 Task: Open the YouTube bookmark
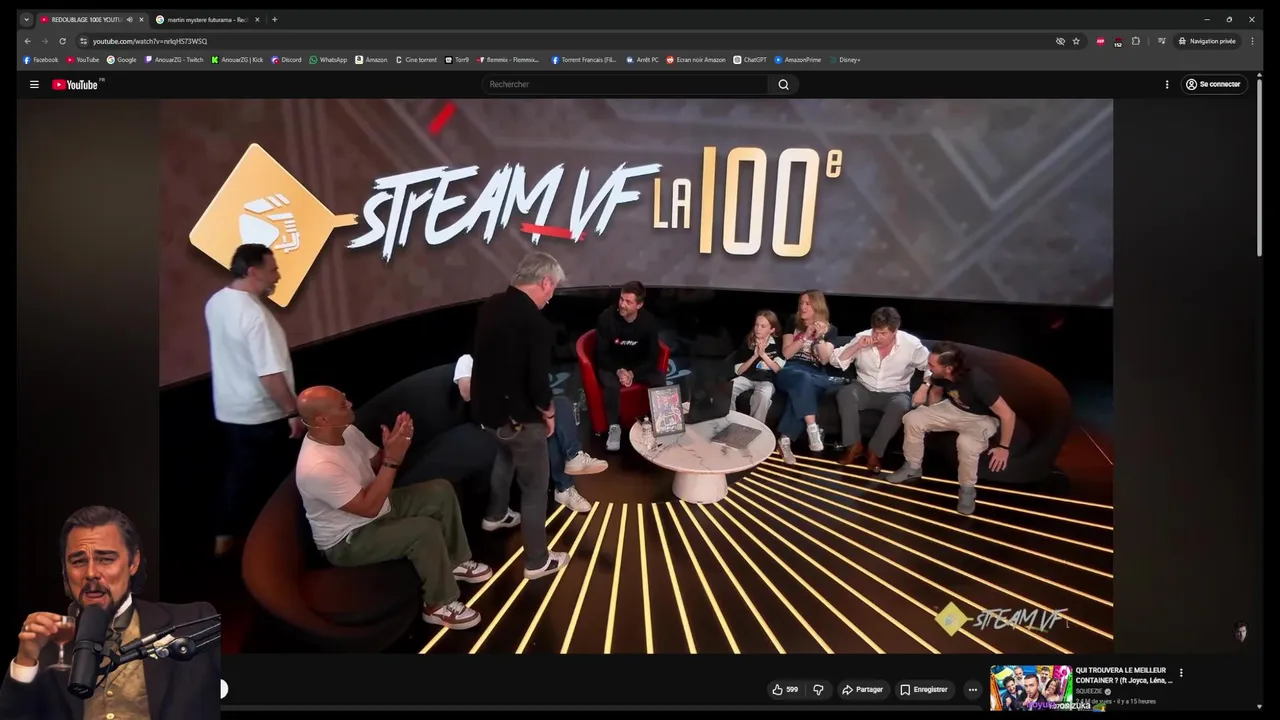click(83, 60)
